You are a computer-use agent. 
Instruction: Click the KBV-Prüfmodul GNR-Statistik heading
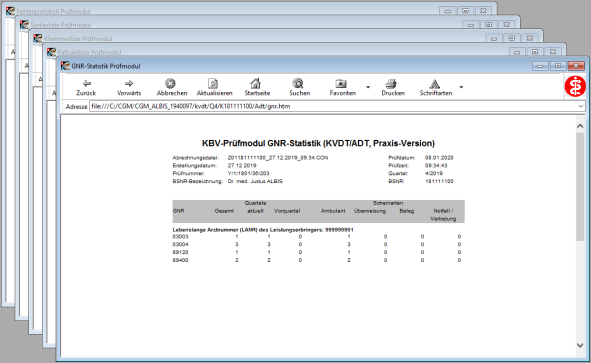pos(318,143)
